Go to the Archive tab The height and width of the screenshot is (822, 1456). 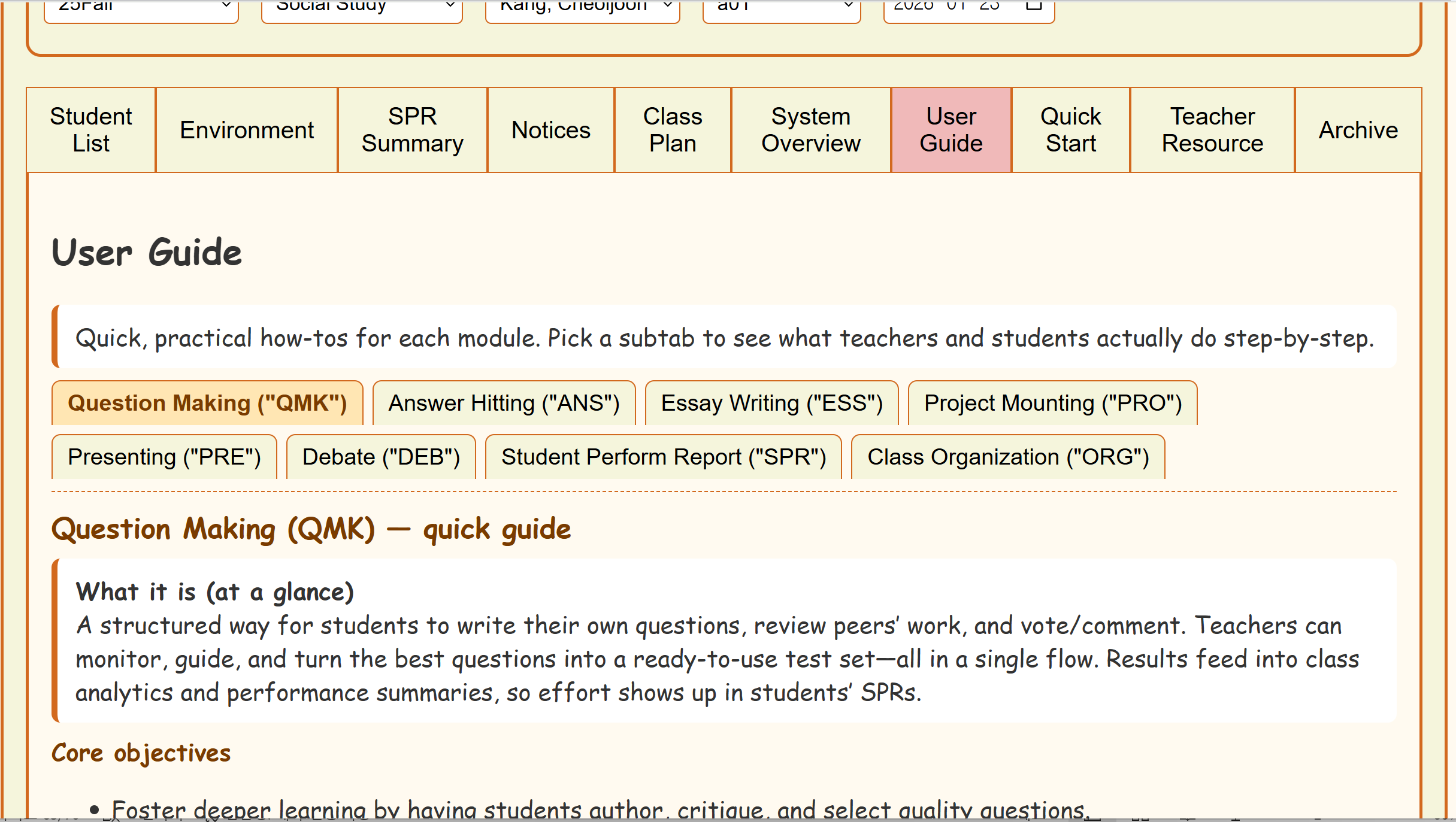(1358, 130)
